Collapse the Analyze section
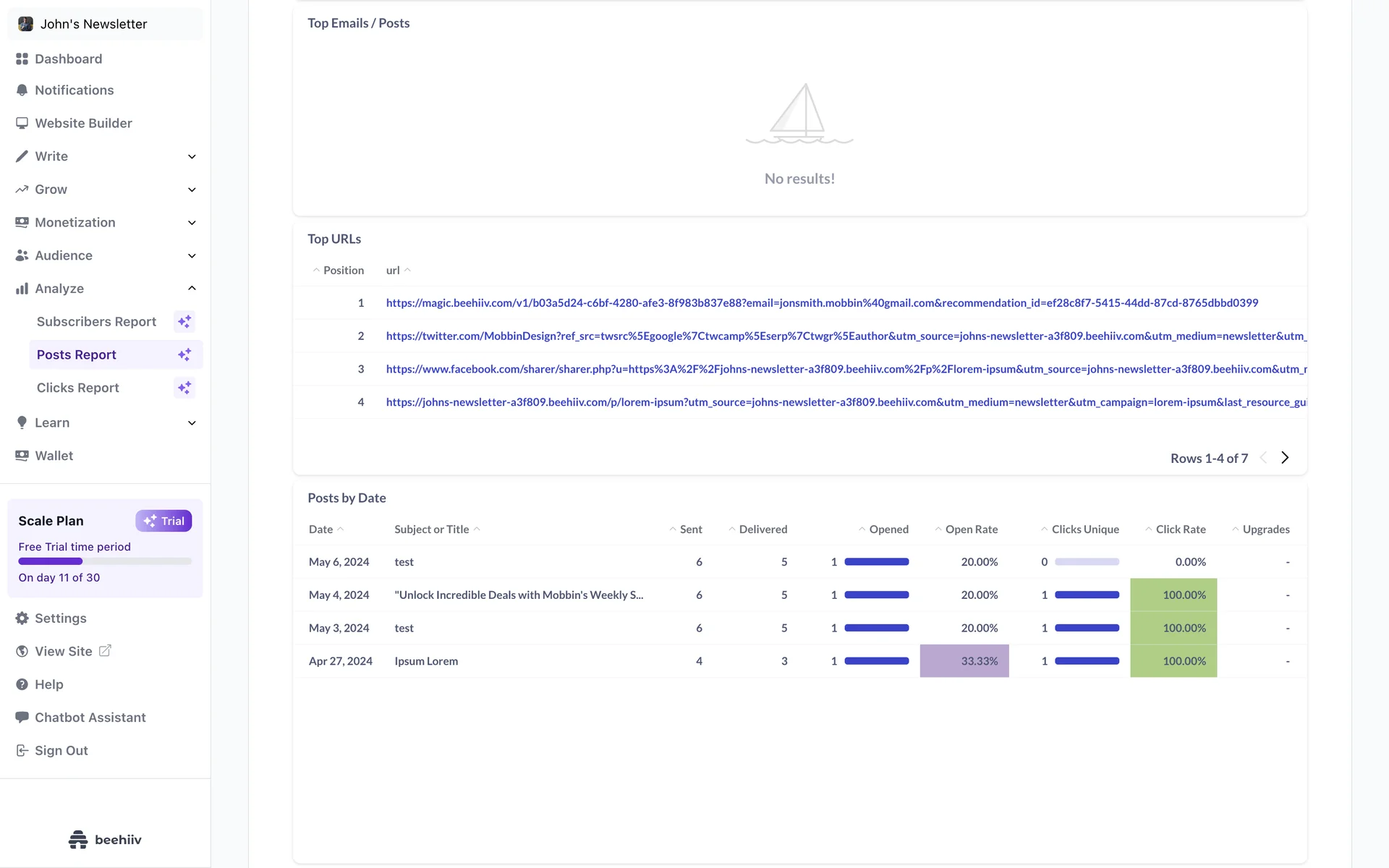1389x868 pixels. 192,289
